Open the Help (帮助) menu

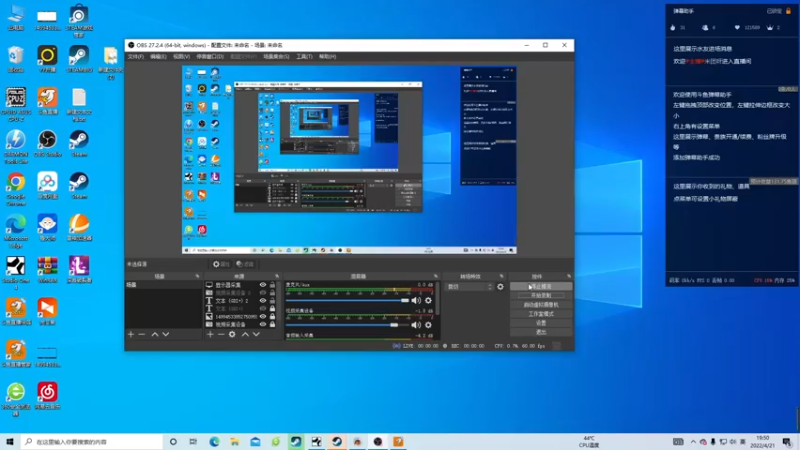pos(327,57)
